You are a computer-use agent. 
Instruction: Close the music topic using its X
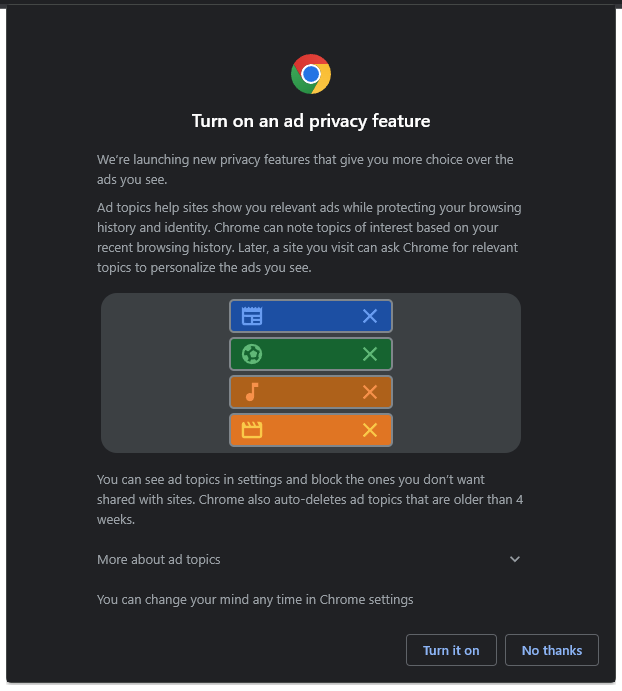tap(370, 392)
